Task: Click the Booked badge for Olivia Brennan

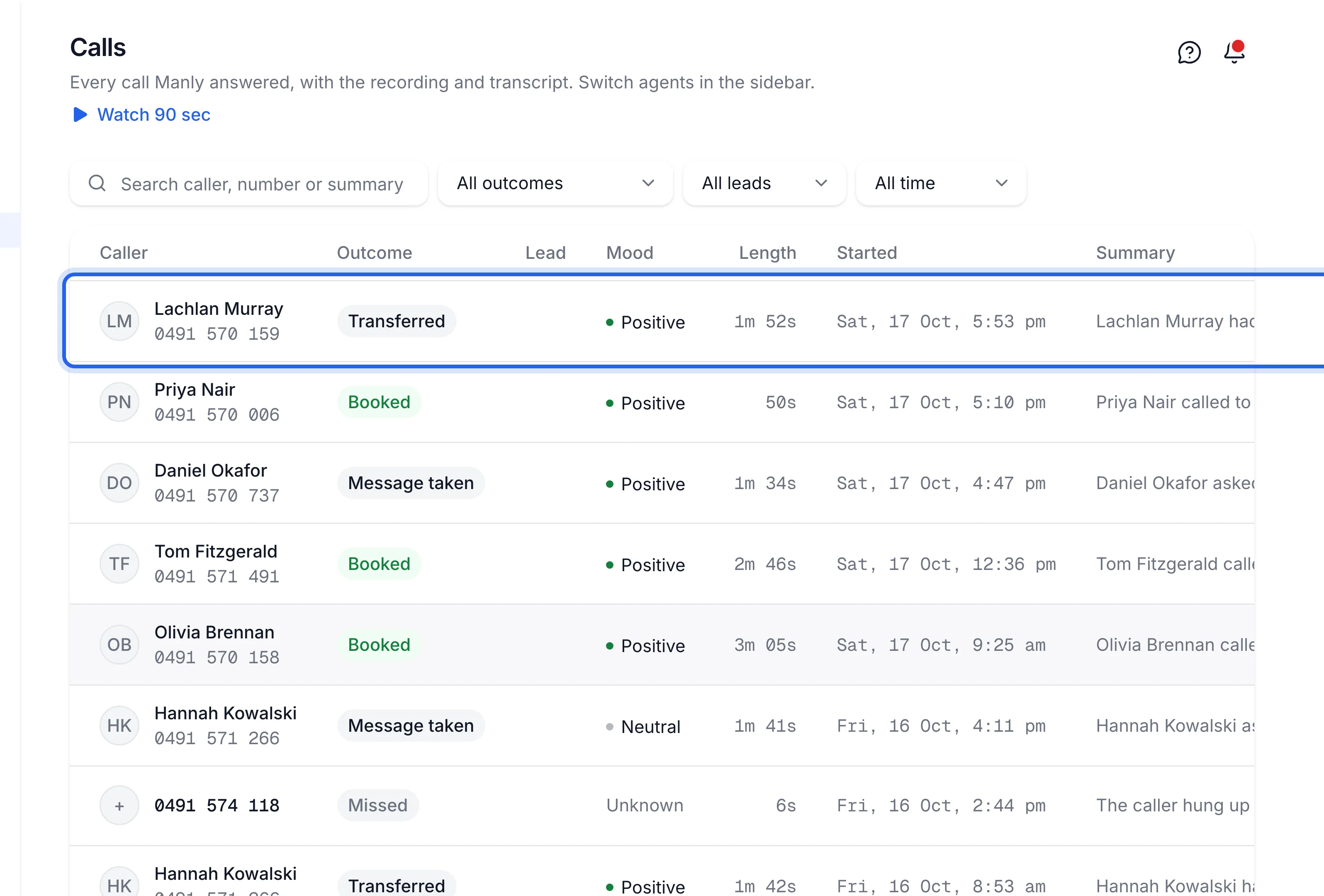Action: coord(379,645)
